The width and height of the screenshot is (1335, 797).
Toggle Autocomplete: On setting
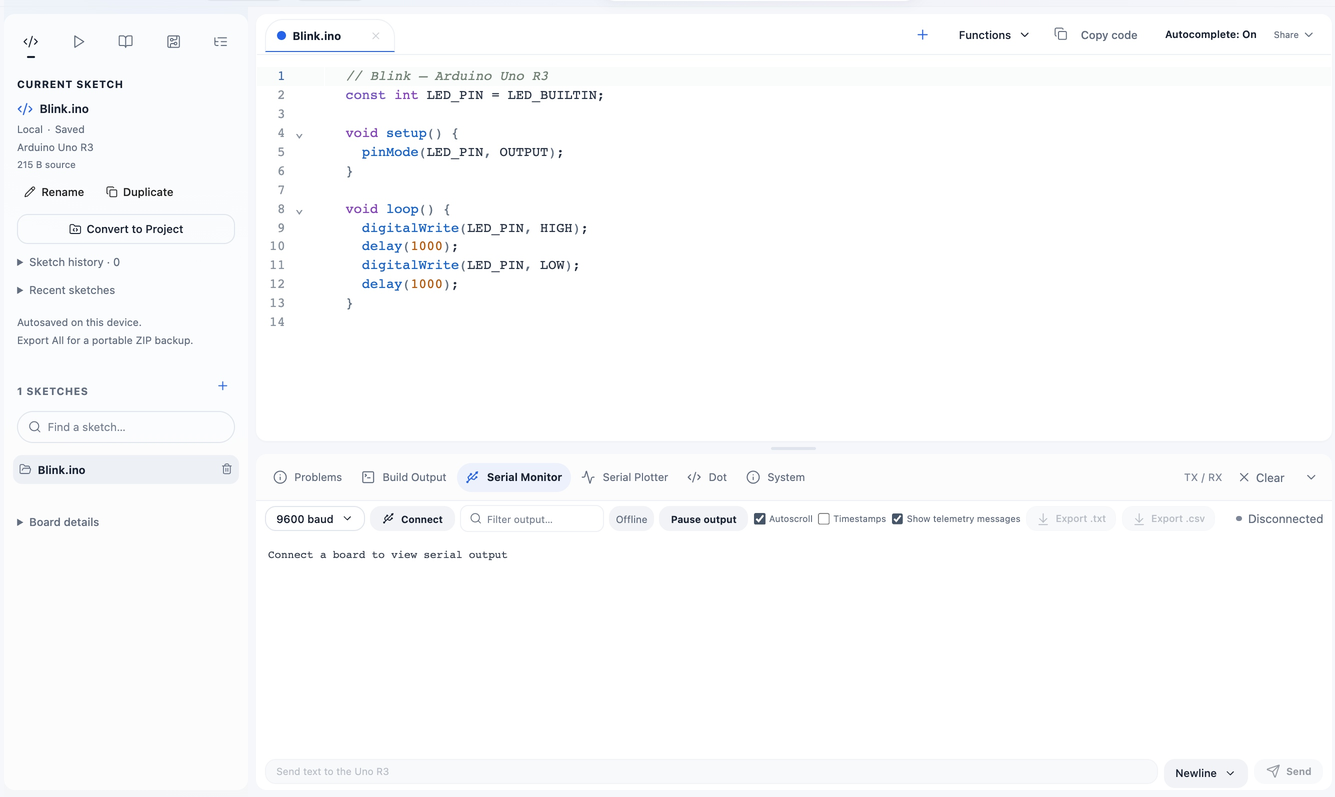tap(1210, 34)
